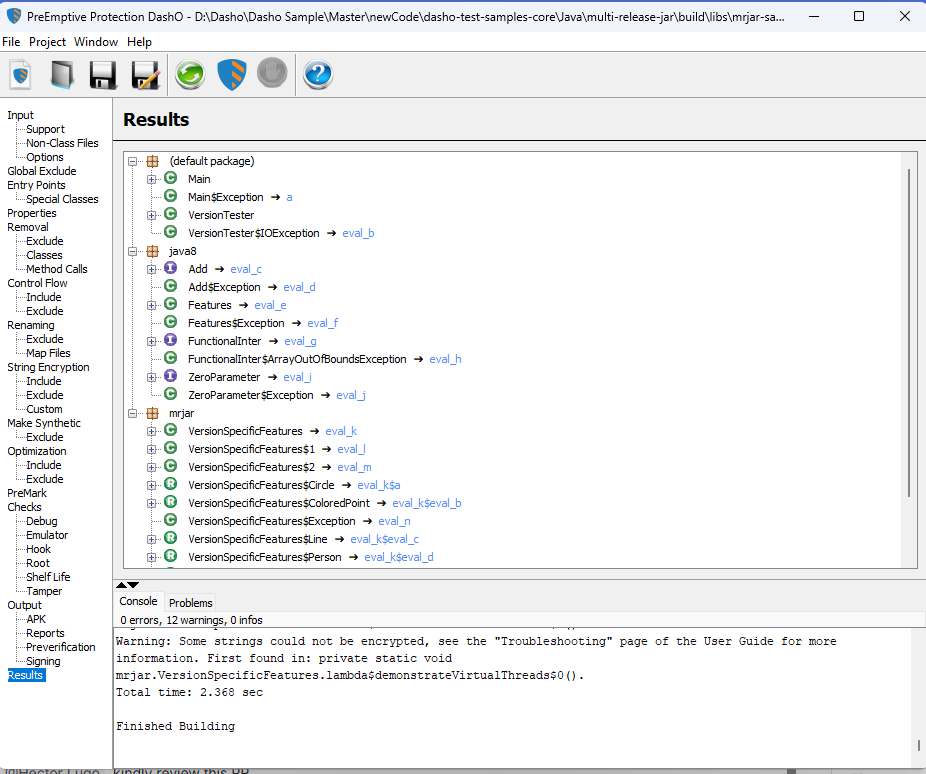Click the green Refresh toolbar icon
This screenshot has height=774, width=926.
tap(190, 75)
